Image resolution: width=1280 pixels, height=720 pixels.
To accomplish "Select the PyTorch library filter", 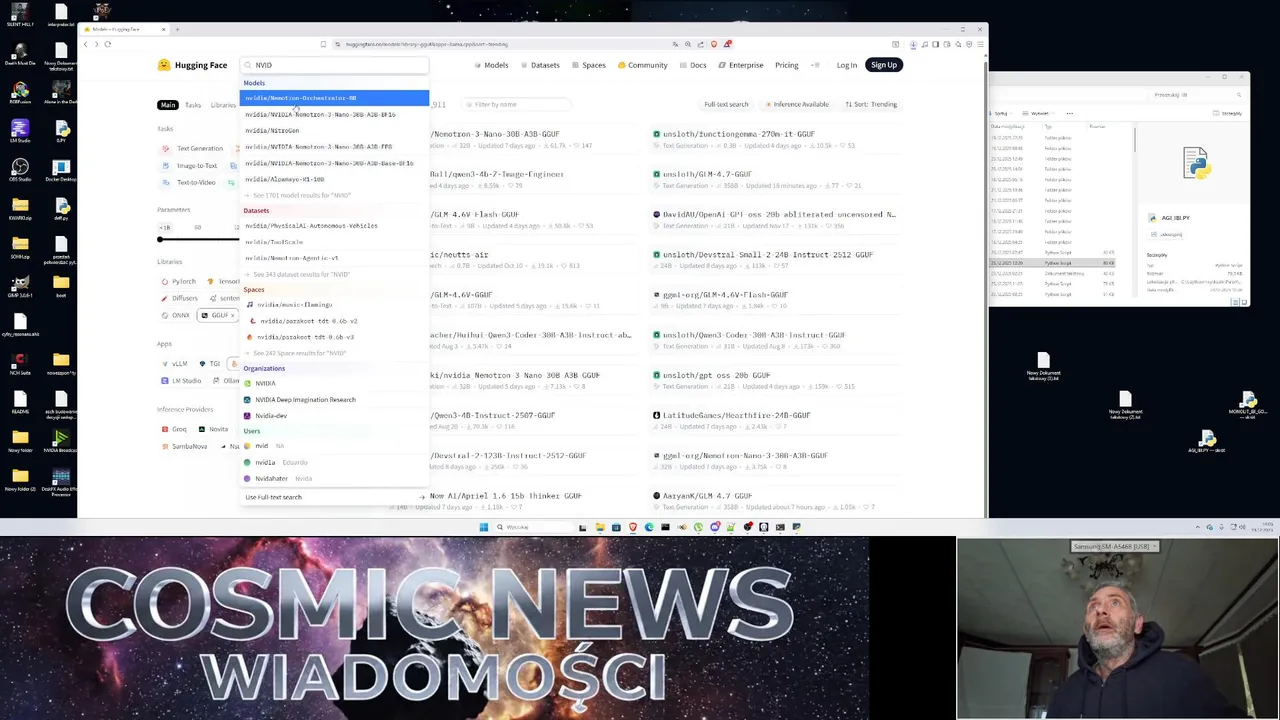I will pos(178,282).
